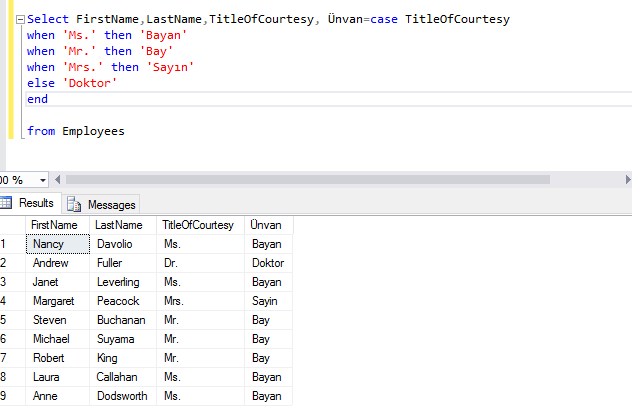
Task: Switch to the Messages tab
Action: pyautogui.click(x=101, y=204)
